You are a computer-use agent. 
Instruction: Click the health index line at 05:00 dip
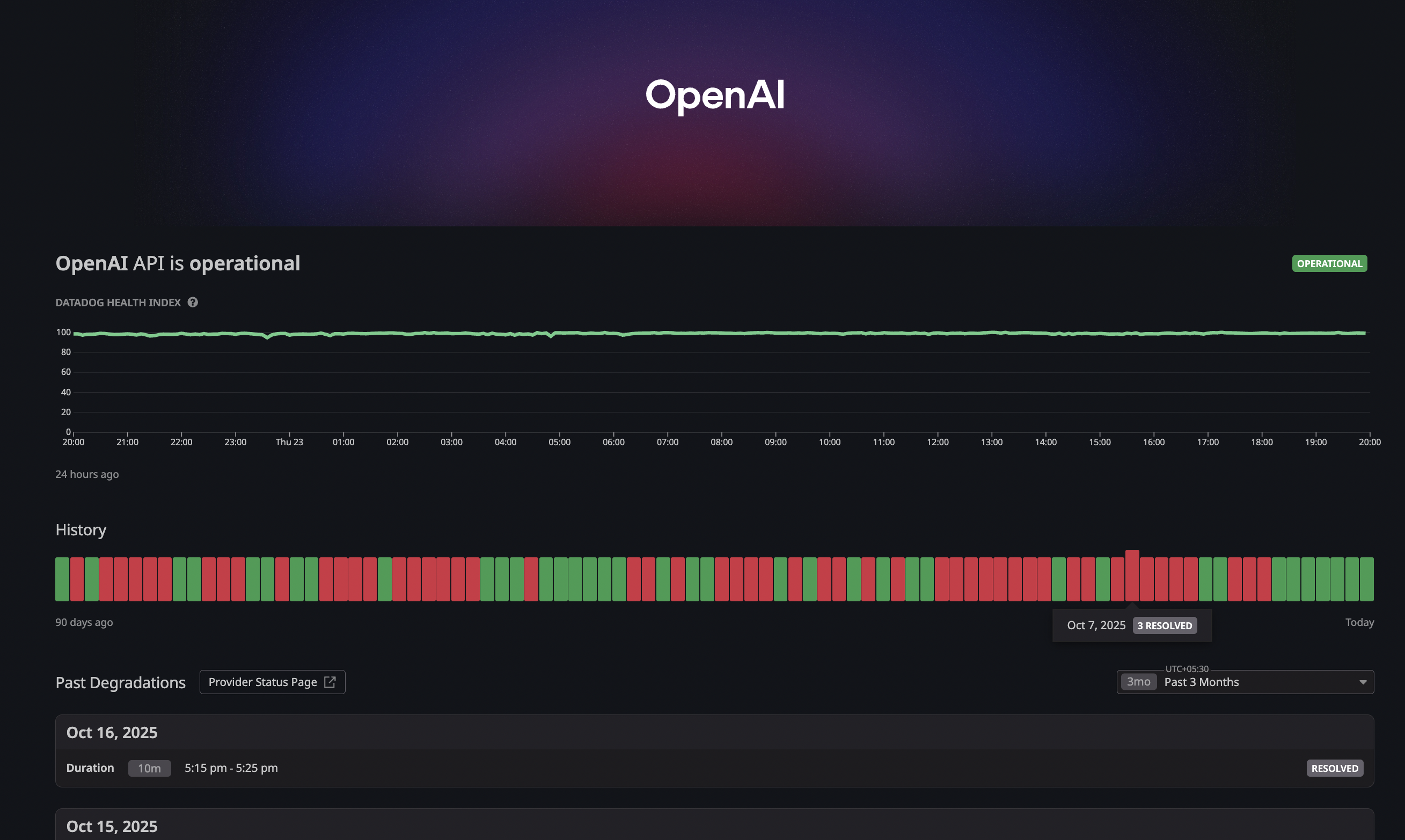[x=551, y=336]
